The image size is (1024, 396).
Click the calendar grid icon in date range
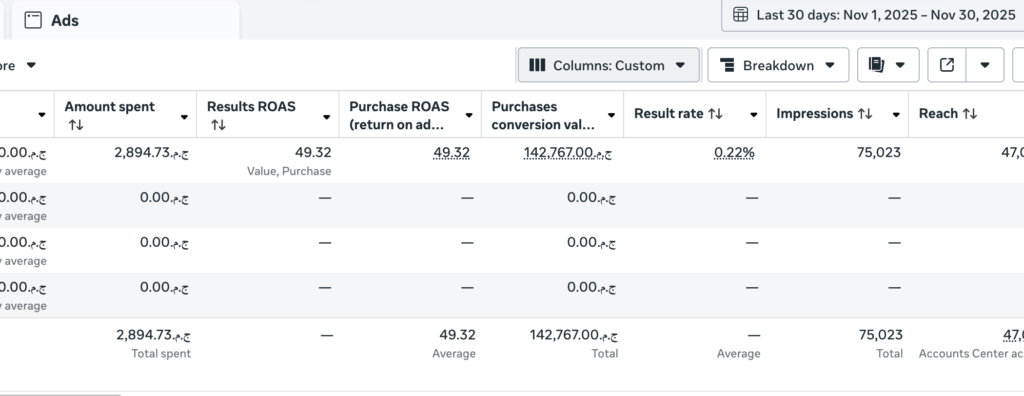click(740, 15)
